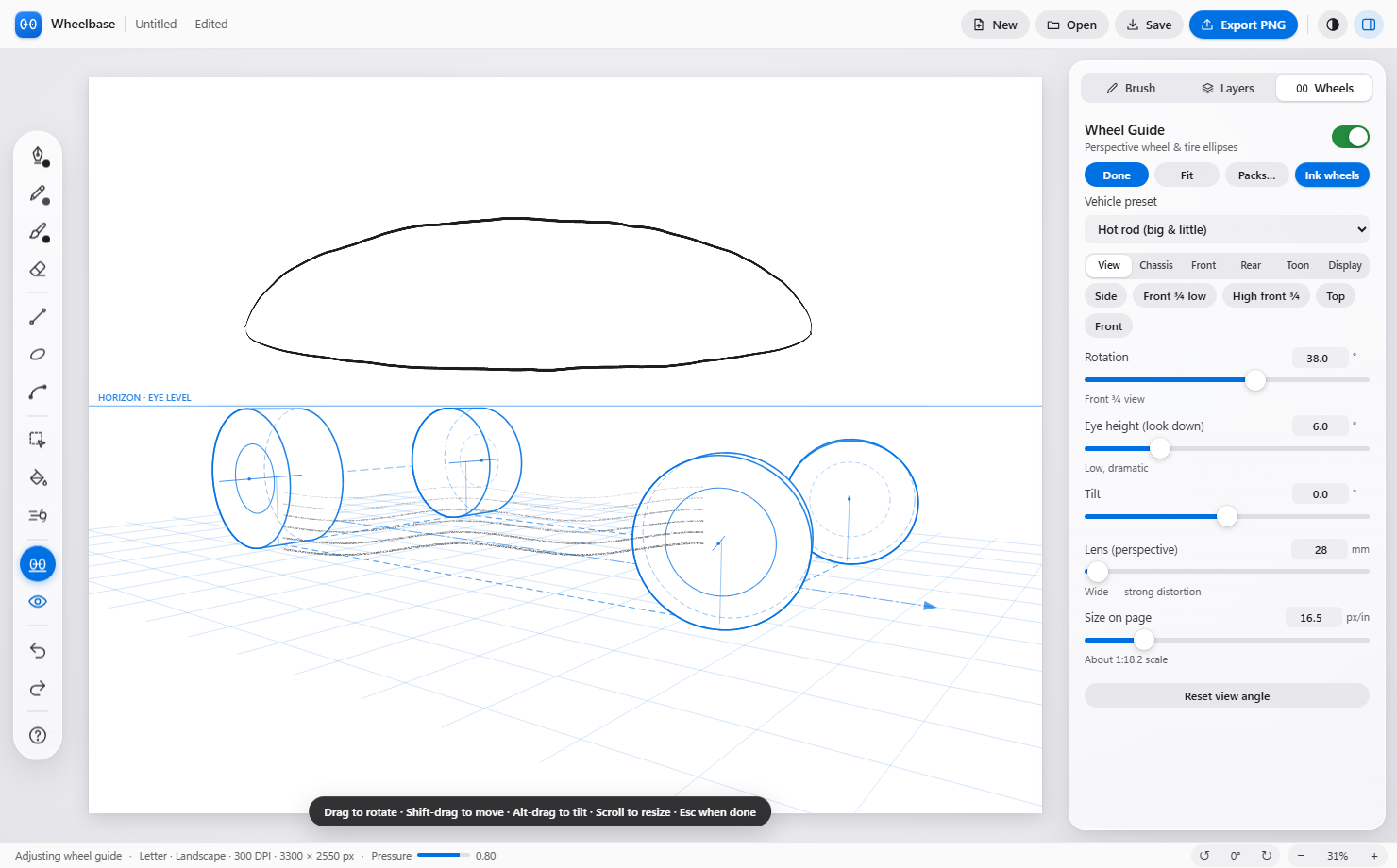
Task: Click the Done button
Action: [x=1117, y=175]
